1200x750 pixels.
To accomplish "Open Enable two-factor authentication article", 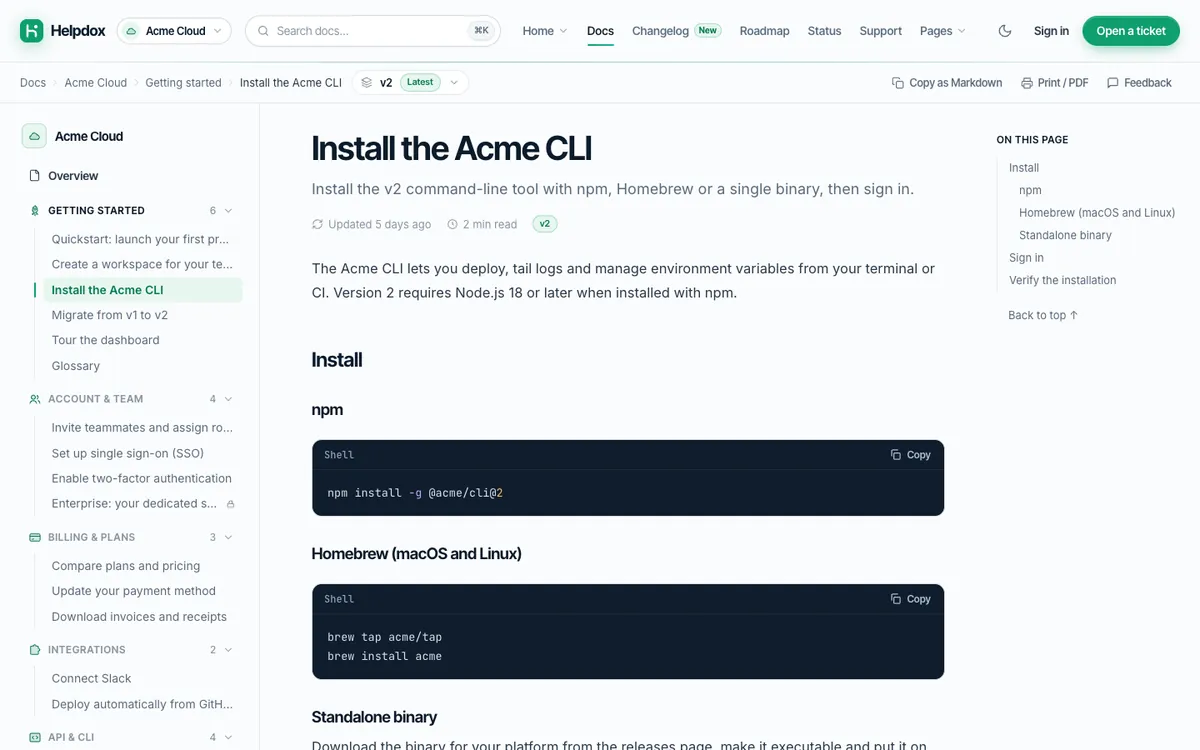I will tap(140, 478).
